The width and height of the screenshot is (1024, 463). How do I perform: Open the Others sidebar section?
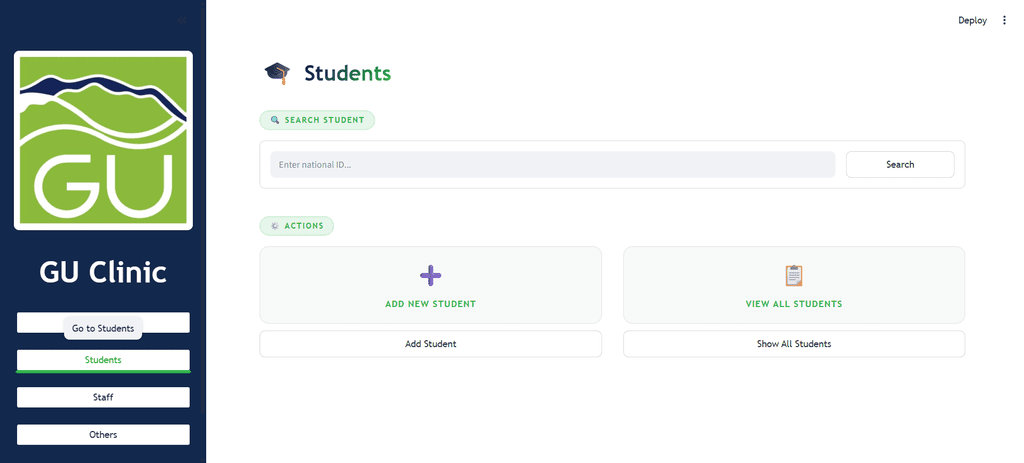pyautogui.click(x=103, y=434)
